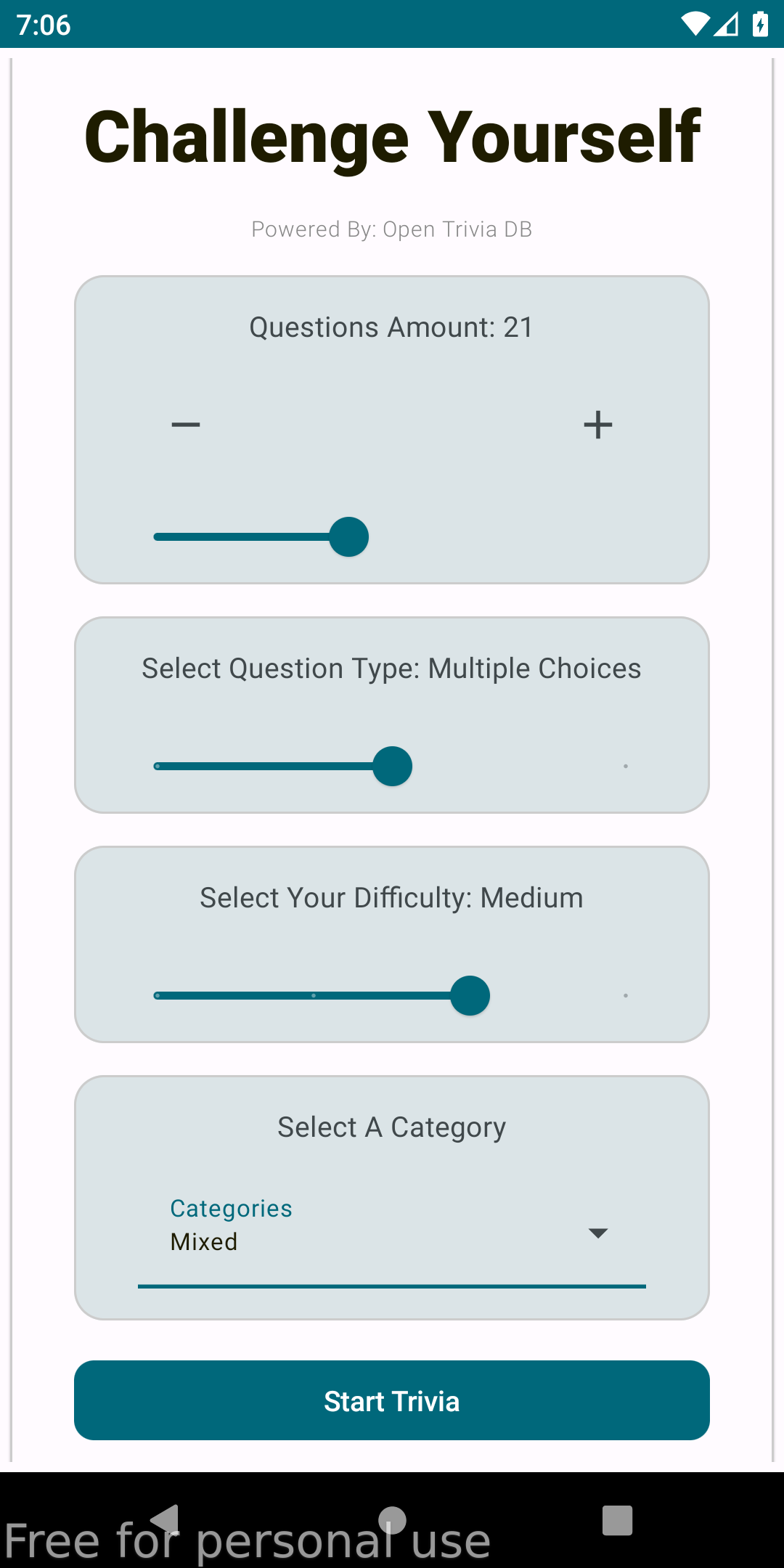
Task: Click the Powered By Open Trivia DB text
Action: click(392, 229)
